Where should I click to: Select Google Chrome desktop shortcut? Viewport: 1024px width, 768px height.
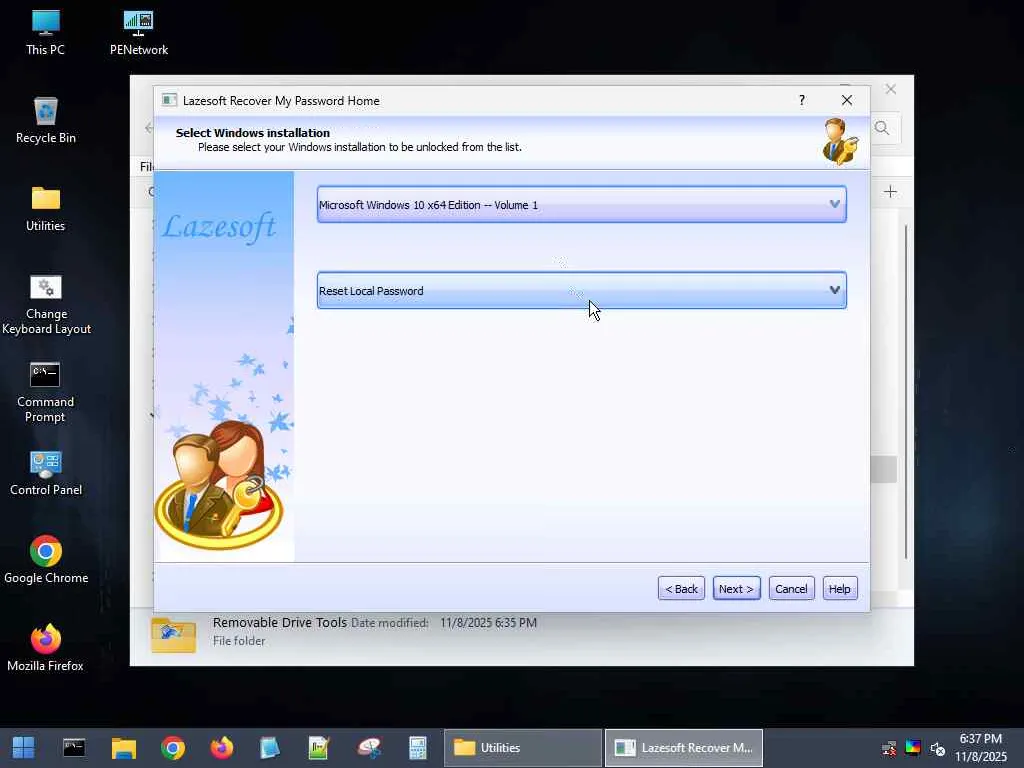[x=46, y=560]
